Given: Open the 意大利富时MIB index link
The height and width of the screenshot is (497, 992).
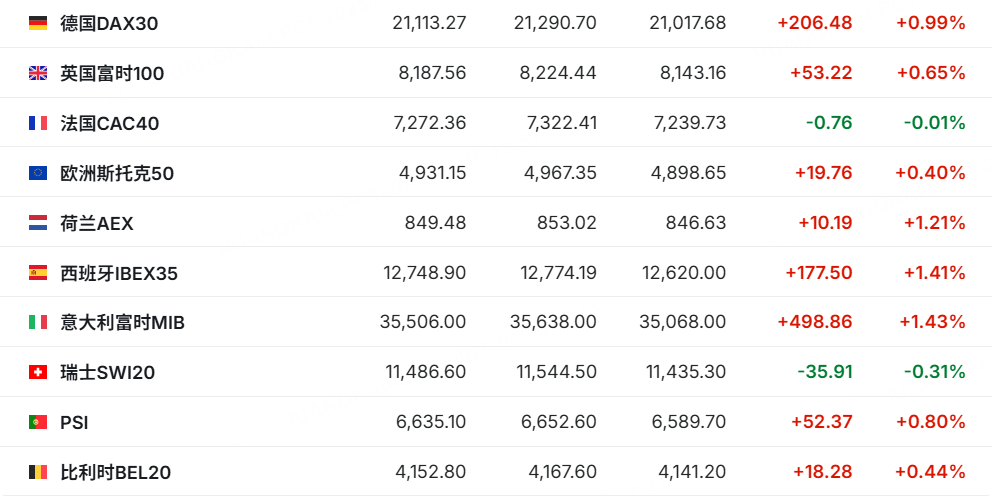Looking at the screenshot, I should point(122,323).
